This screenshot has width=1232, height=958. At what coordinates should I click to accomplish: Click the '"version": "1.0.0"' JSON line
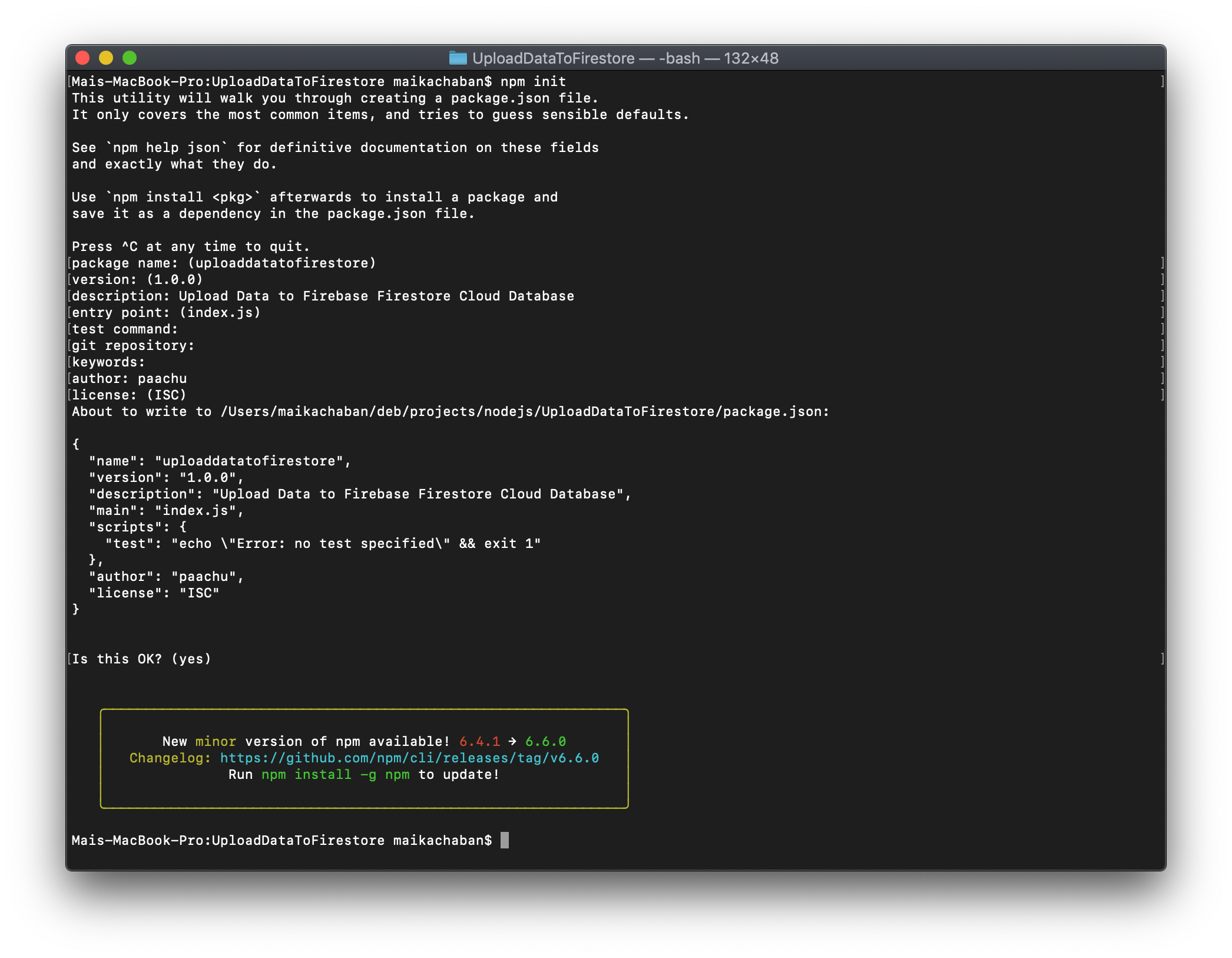point(166,478)
